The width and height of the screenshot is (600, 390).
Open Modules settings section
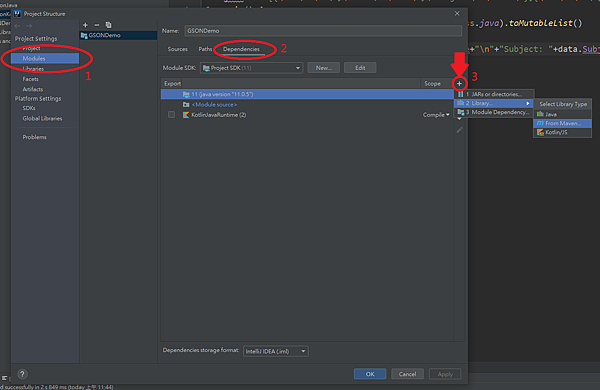45,58
